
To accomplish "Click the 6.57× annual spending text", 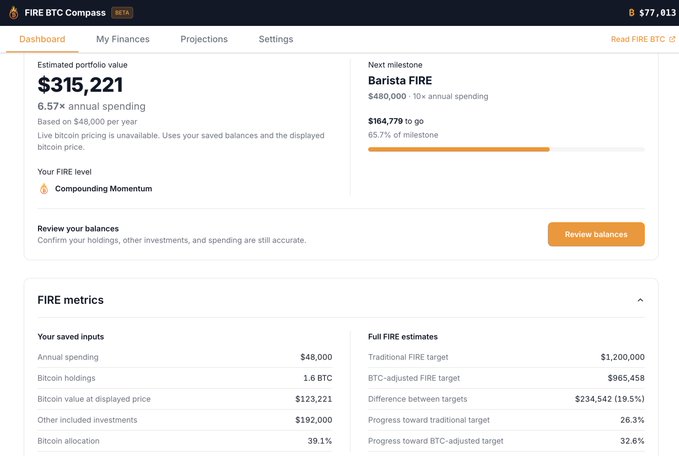I will click(91, 106).
